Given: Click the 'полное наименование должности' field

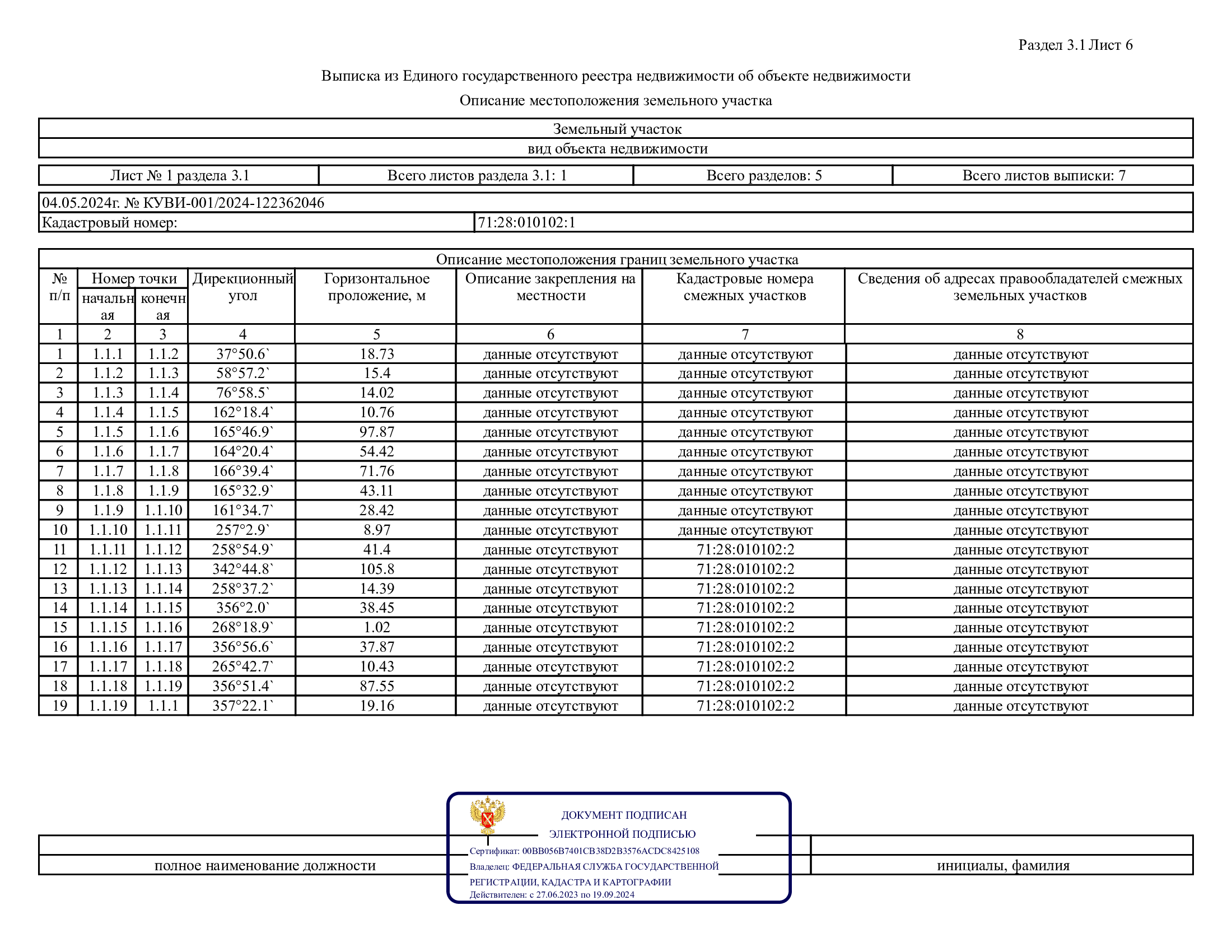Looking at the screenshot, I should click(264, 866).
